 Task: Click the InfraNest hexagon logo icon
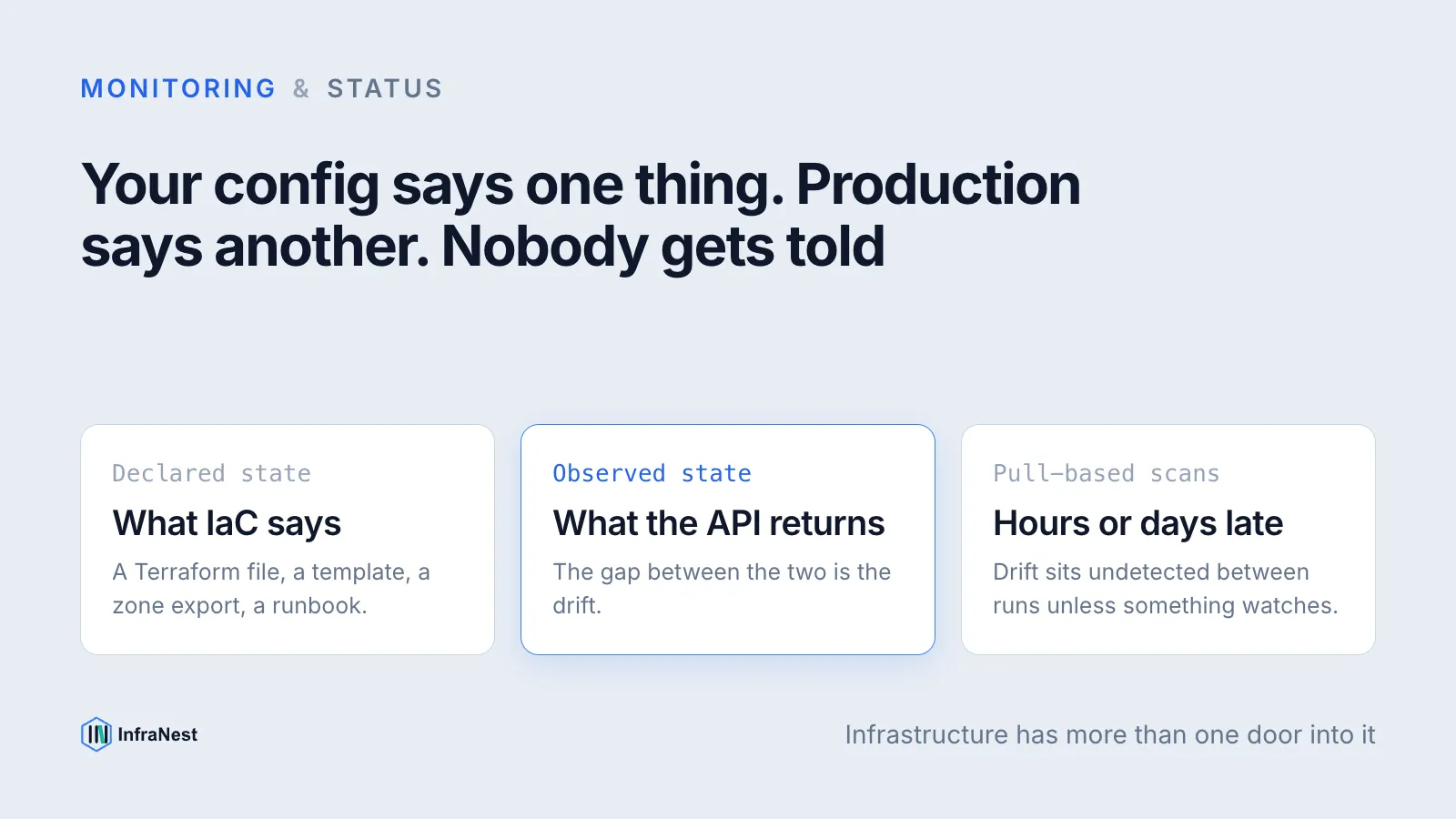click(x=96, y=734)
